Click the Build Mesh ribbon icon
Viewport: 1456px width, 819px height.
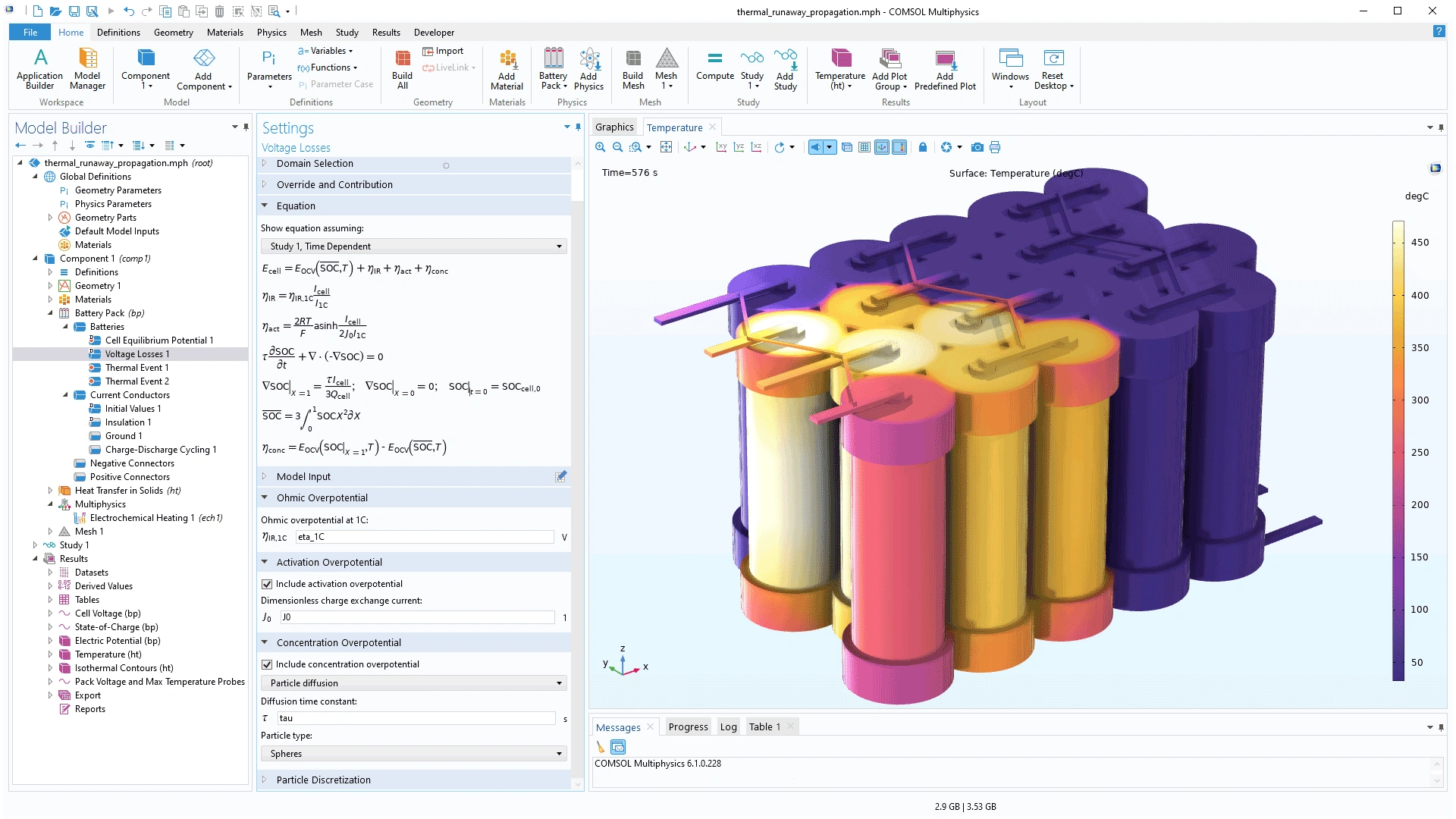tap(632, 67)
